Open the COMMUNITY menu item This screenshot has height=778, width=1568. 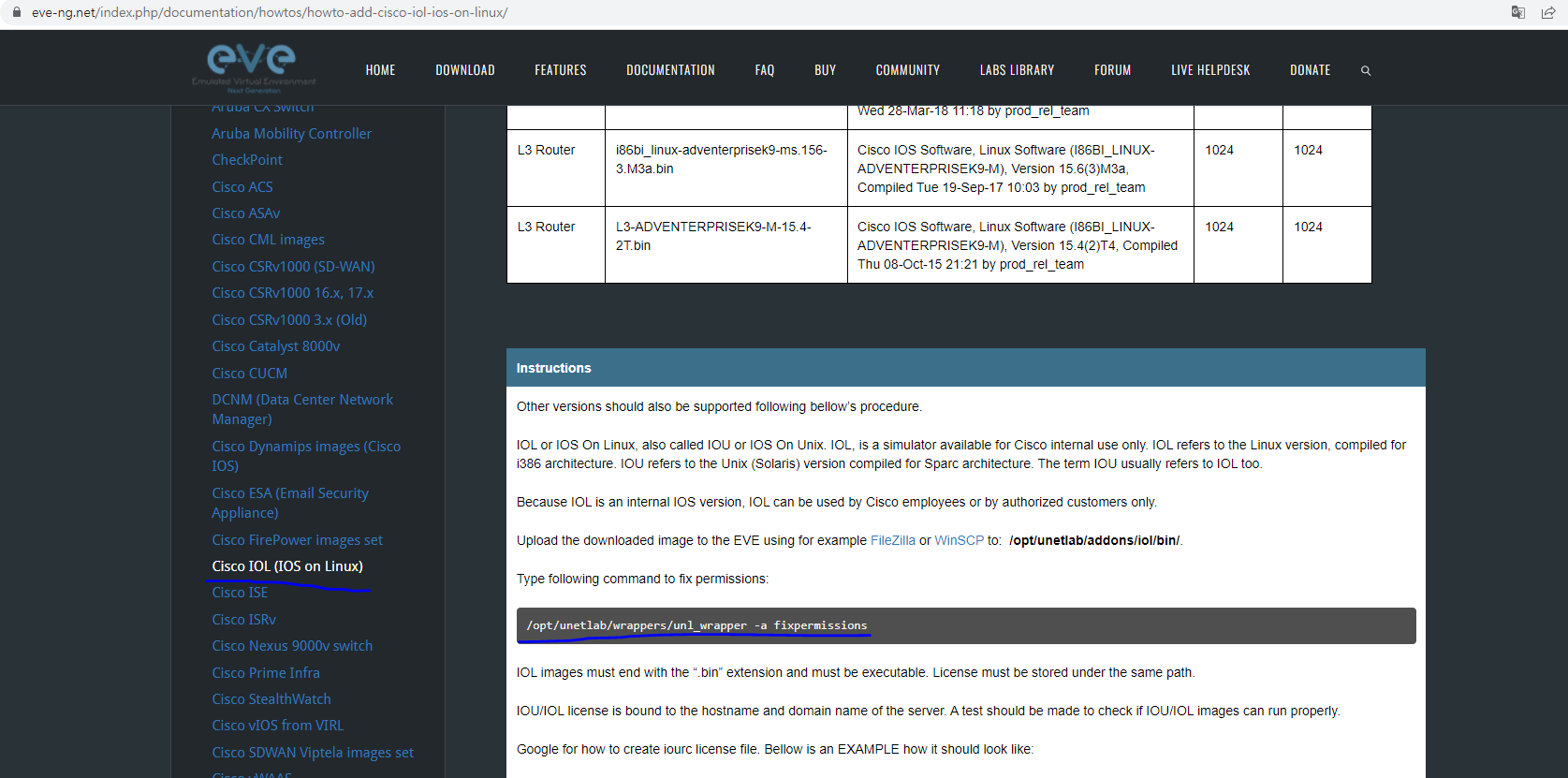[x=908, y=70]
